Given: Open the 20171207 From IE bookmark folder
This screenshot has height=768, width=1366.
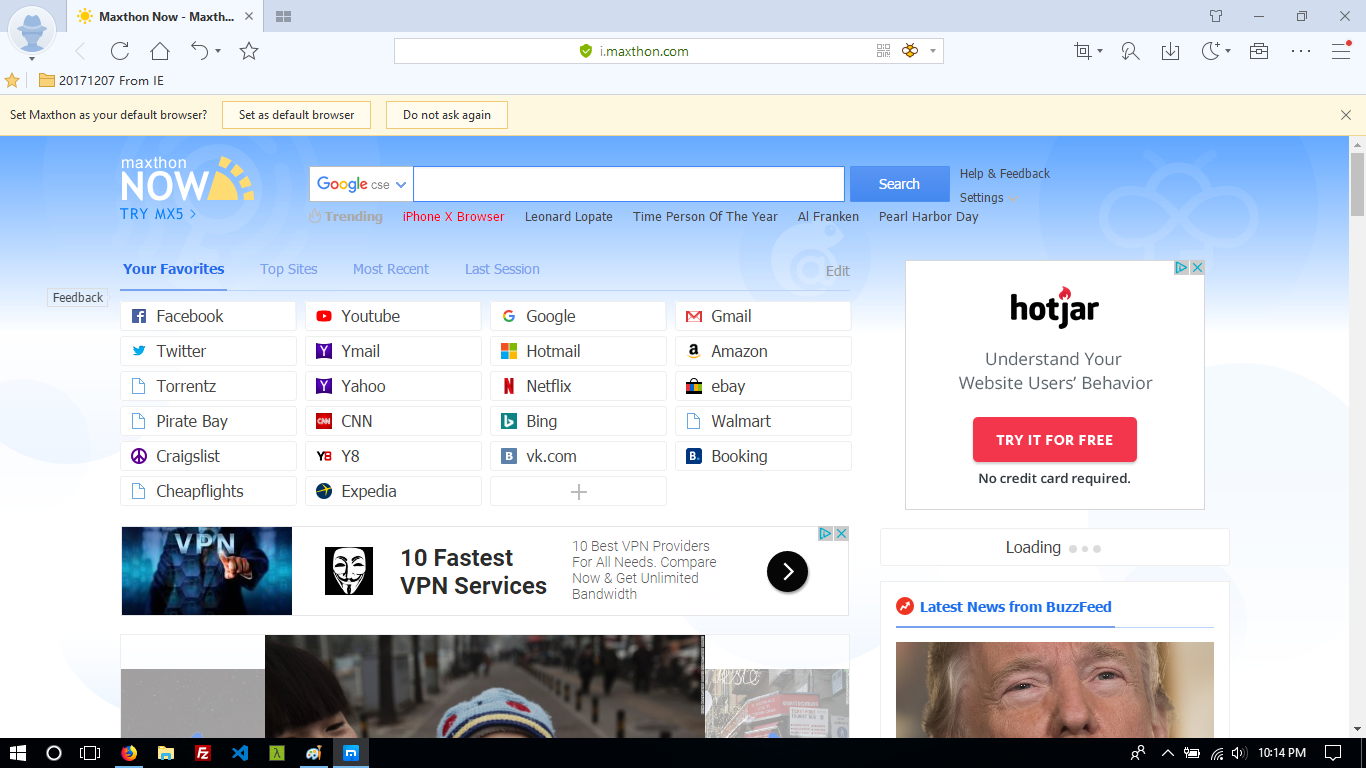Looking at the screenshot, I should (101, 80).
